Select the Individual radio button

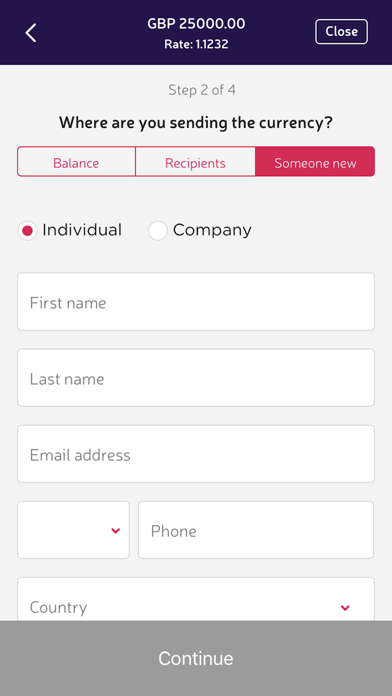[x=28, y=230]
